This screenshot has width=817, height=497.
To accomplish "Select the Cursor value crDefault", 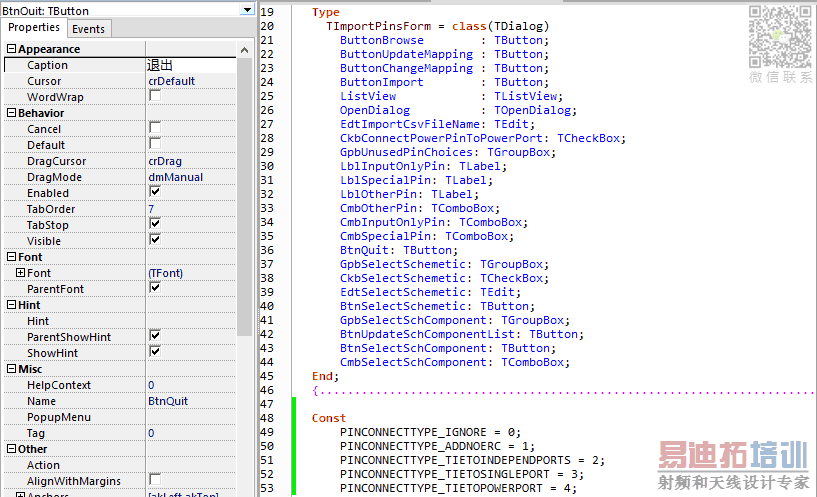I will click(x=171, y=81).
